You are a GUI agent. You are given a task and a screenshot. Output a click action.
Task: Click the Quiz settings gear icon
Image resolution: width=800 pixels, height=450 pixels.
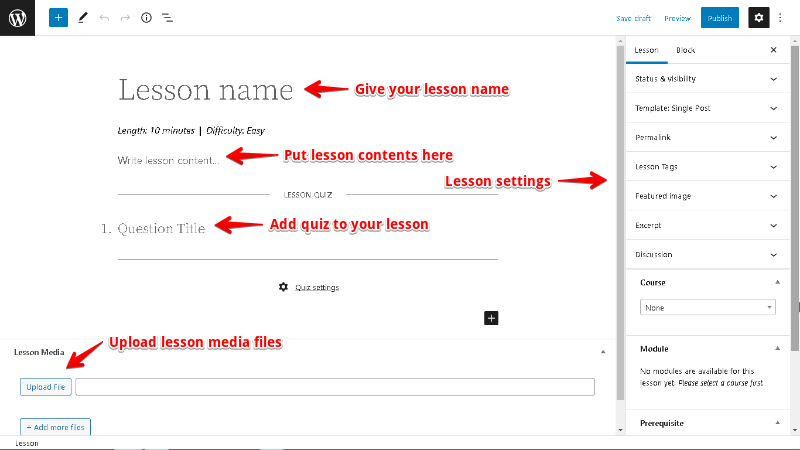pyautogui.click(x=283, y=287)
